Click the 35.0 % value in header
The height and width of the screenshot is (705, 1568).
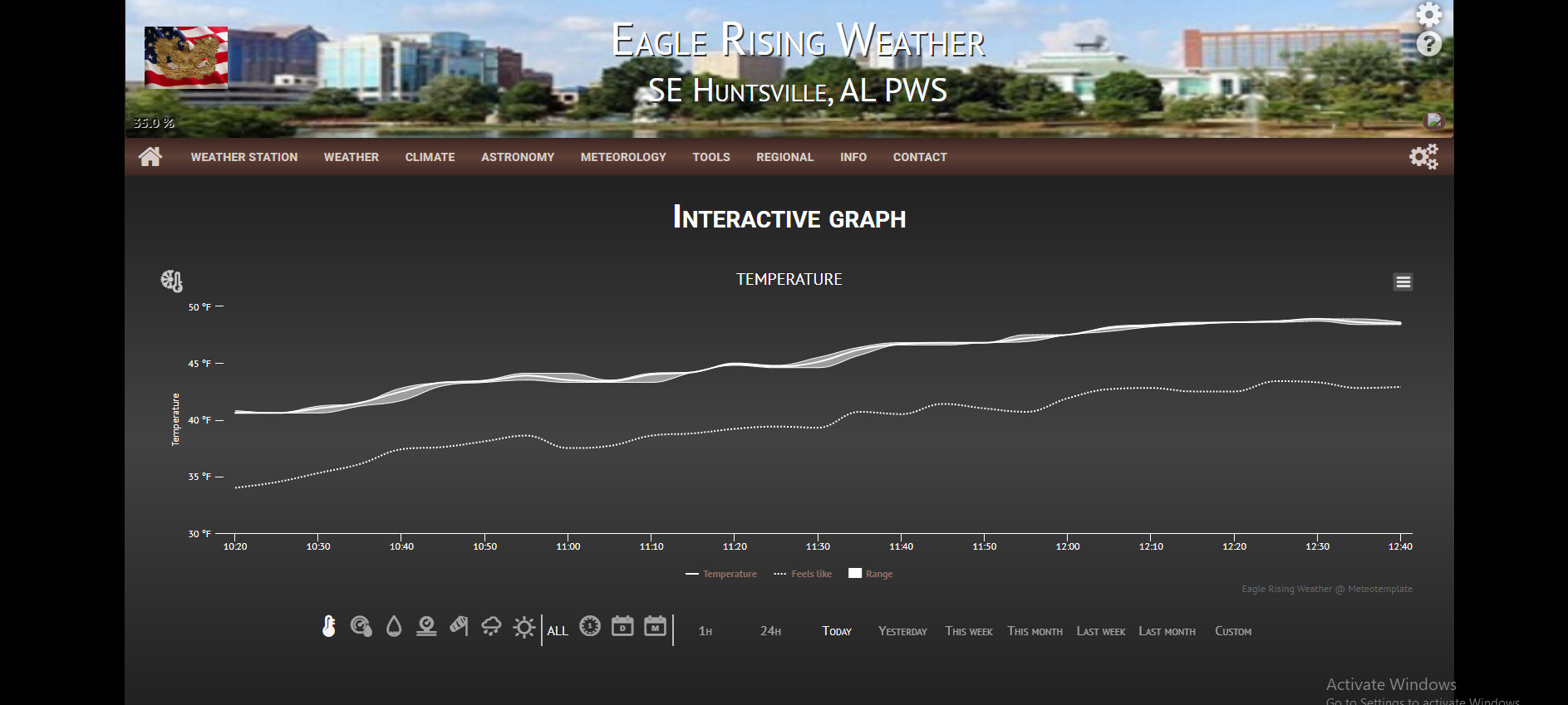click(154, 123)
